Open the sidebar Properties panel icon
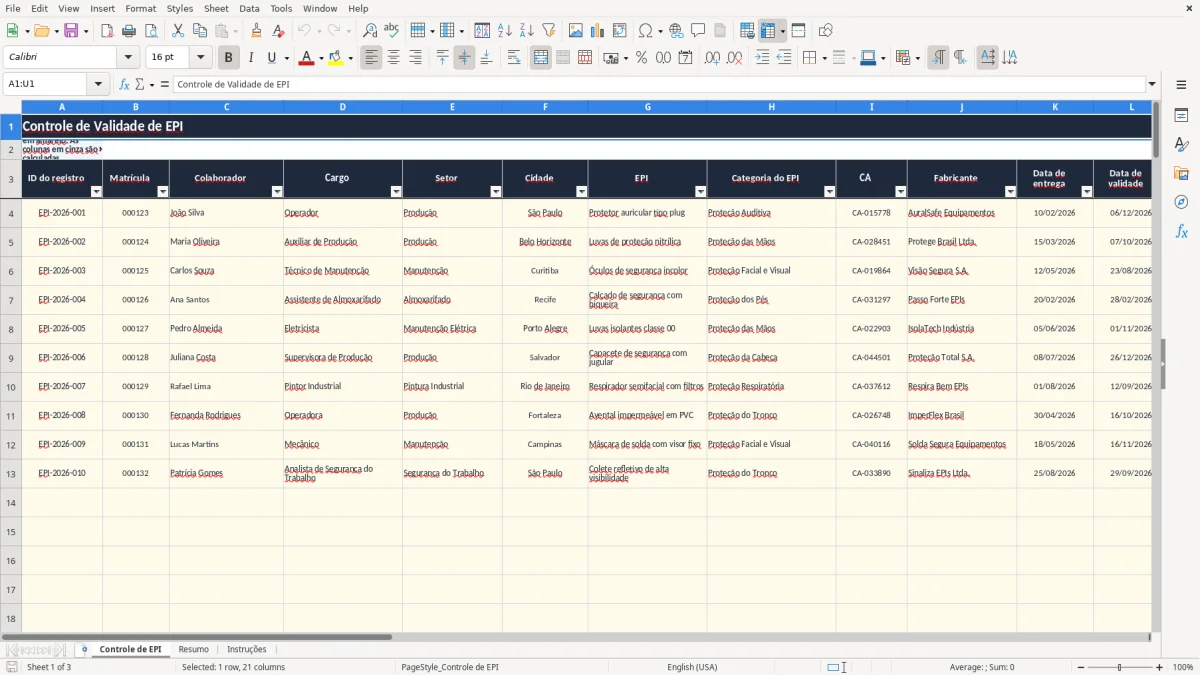 coord(1181,116)
